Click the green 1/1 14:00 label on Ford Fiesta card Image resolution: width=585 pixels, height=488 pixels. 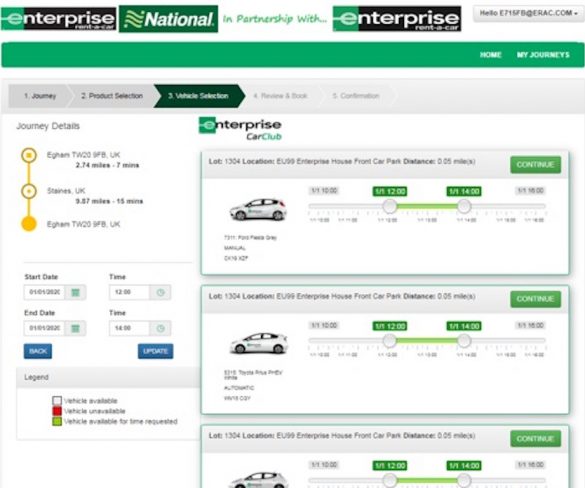coord(464,191)
